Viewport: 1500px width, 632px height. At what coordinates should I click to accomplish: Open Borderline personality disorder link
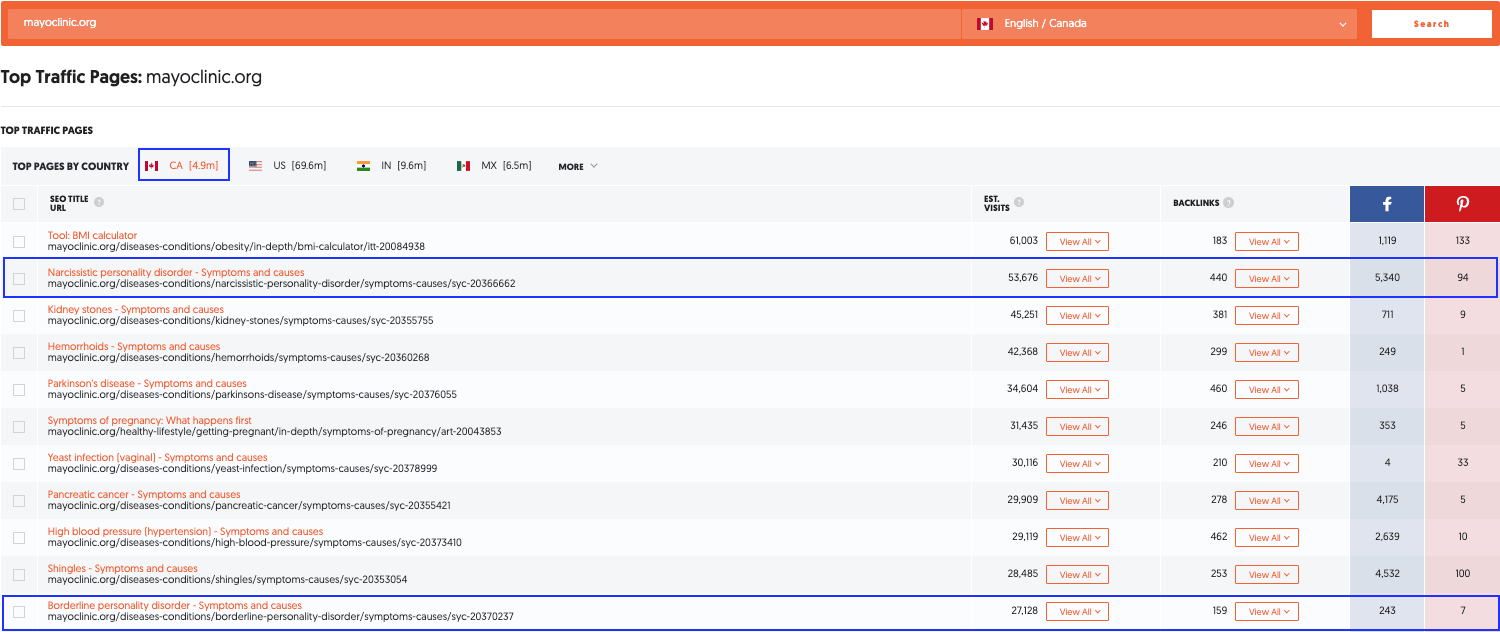tap(175, 605)
